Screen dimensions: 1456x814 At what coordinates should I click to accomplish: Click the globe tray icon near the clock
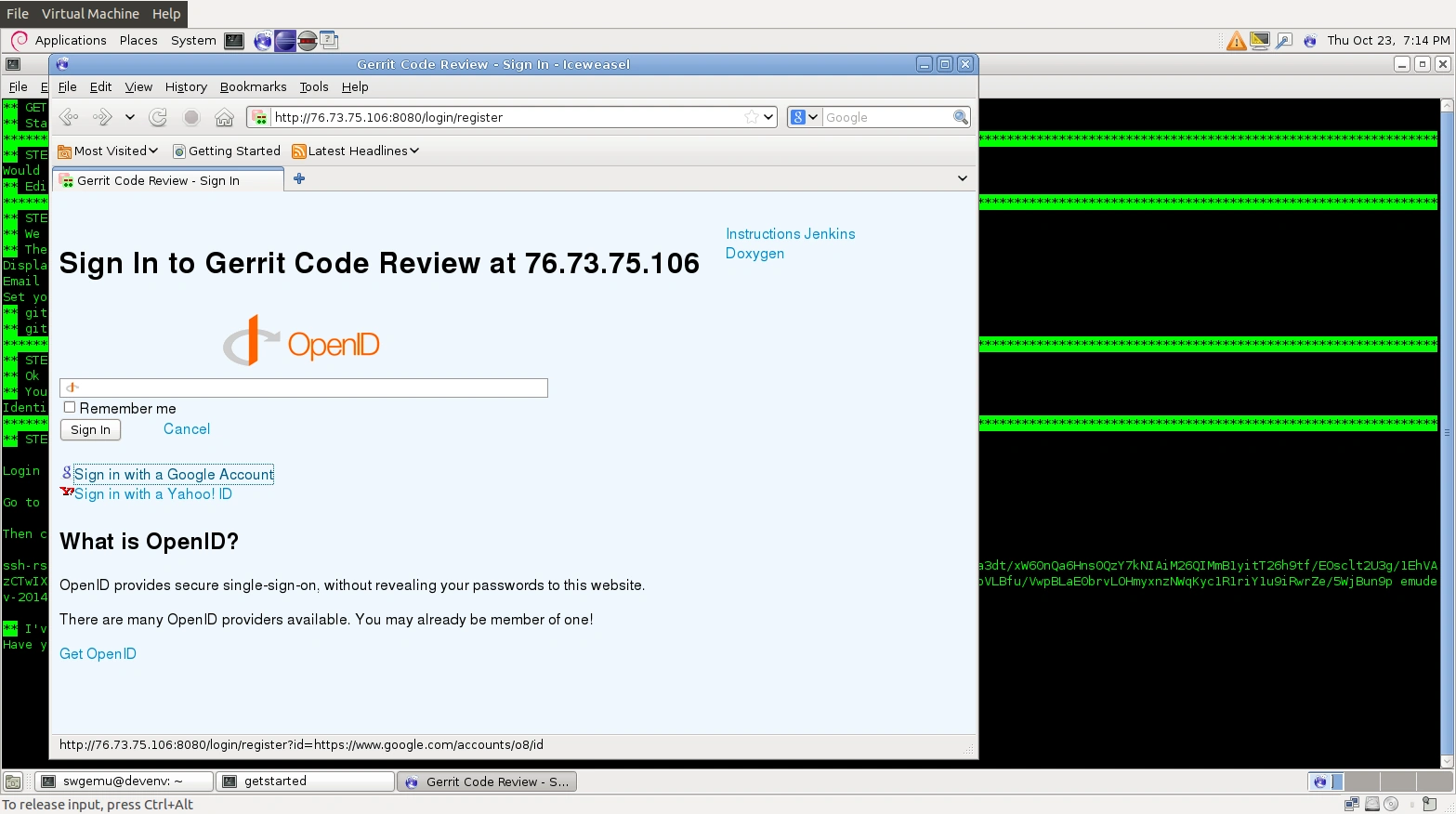point(1310,40)
